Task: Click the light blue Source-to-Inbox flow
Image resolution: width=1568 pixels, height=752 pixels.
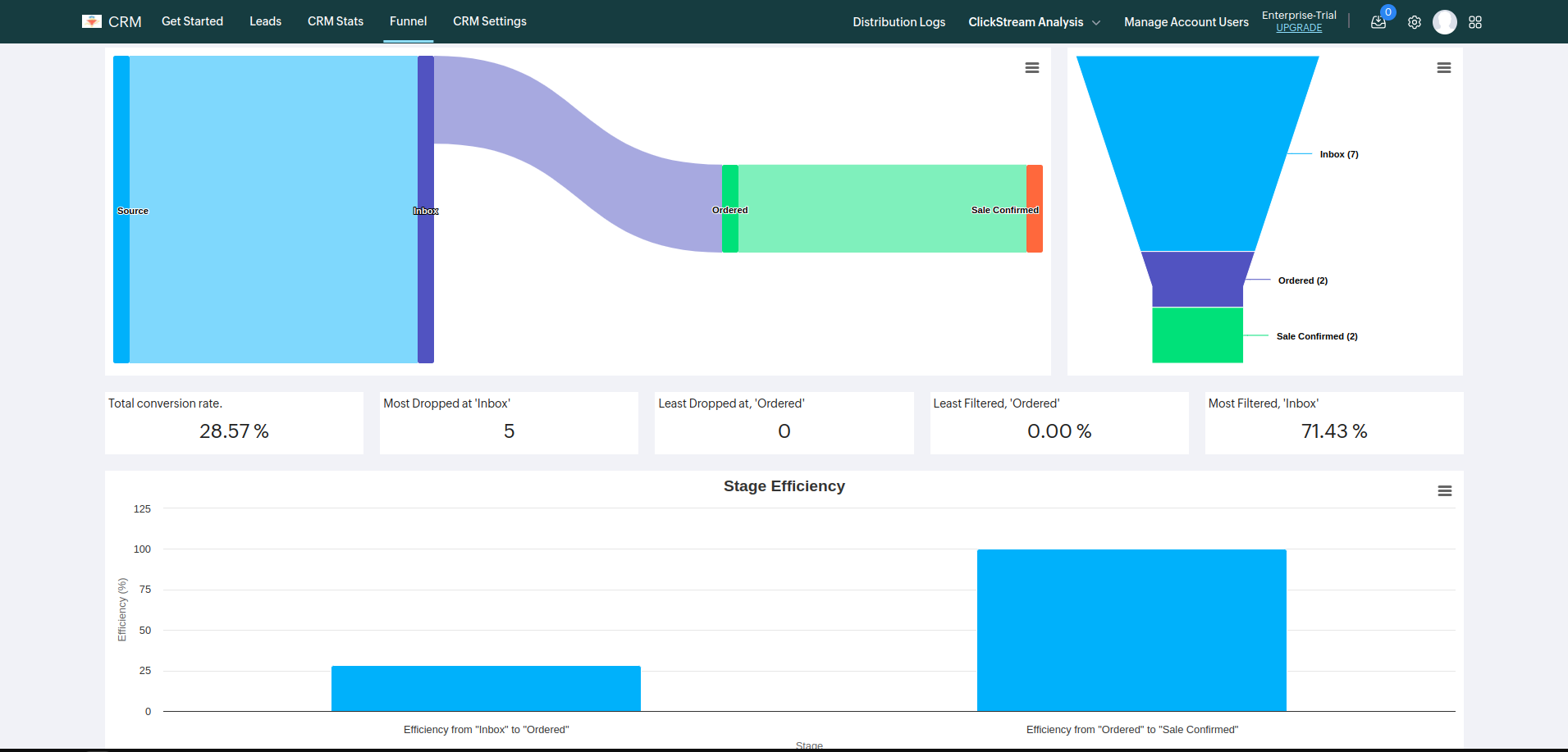Action: 273,209
